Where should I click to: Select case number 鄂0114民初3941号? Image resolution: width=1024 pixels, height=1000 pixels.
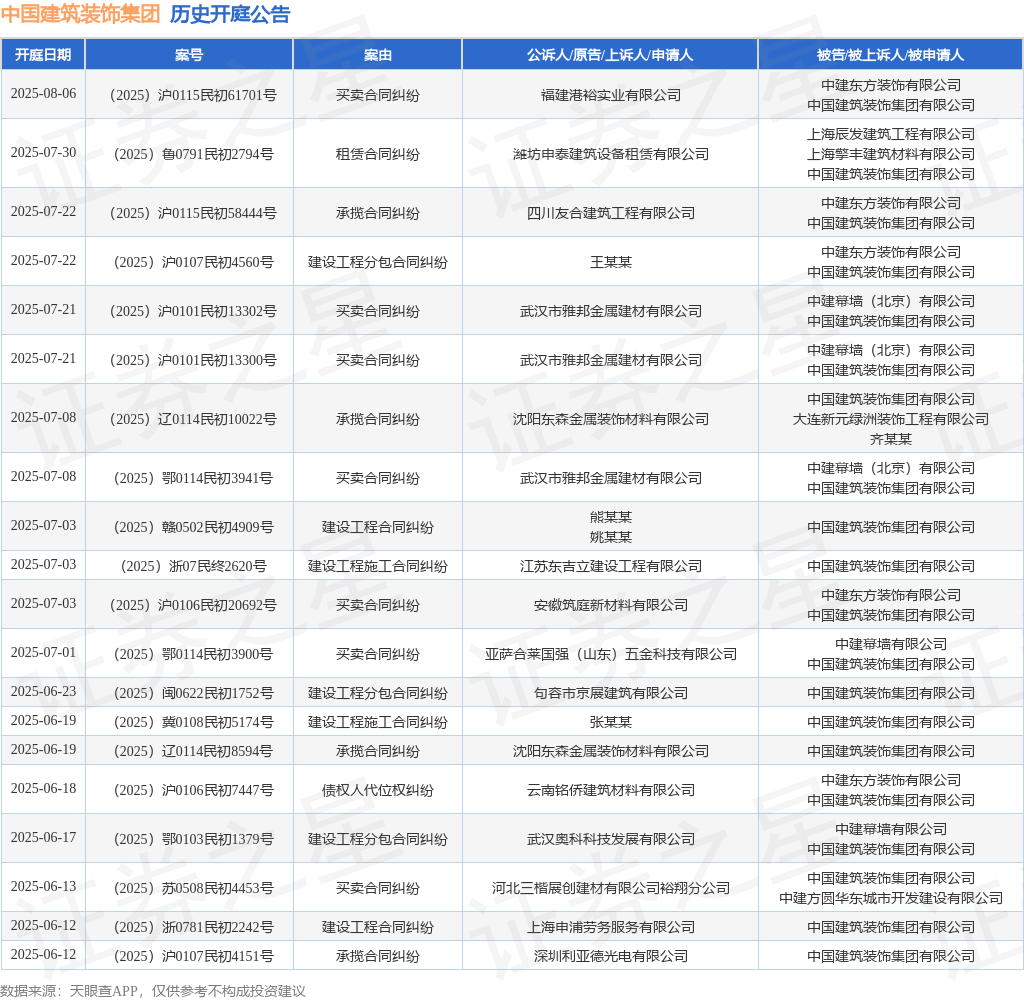point(193,478)
